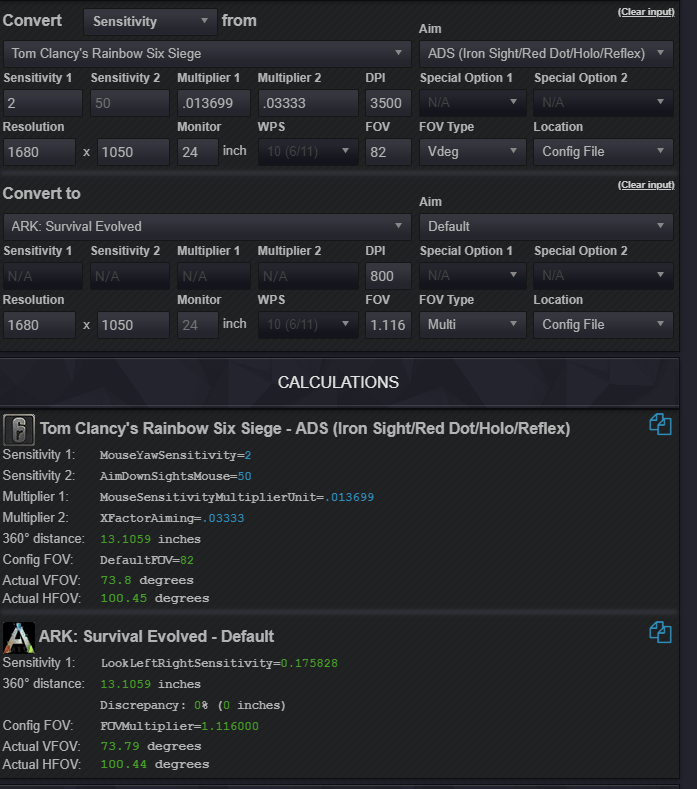Edit the Multiplier 1 field with .013699
The width and height of the screenshot is (697, 789).
coord(213,103)
